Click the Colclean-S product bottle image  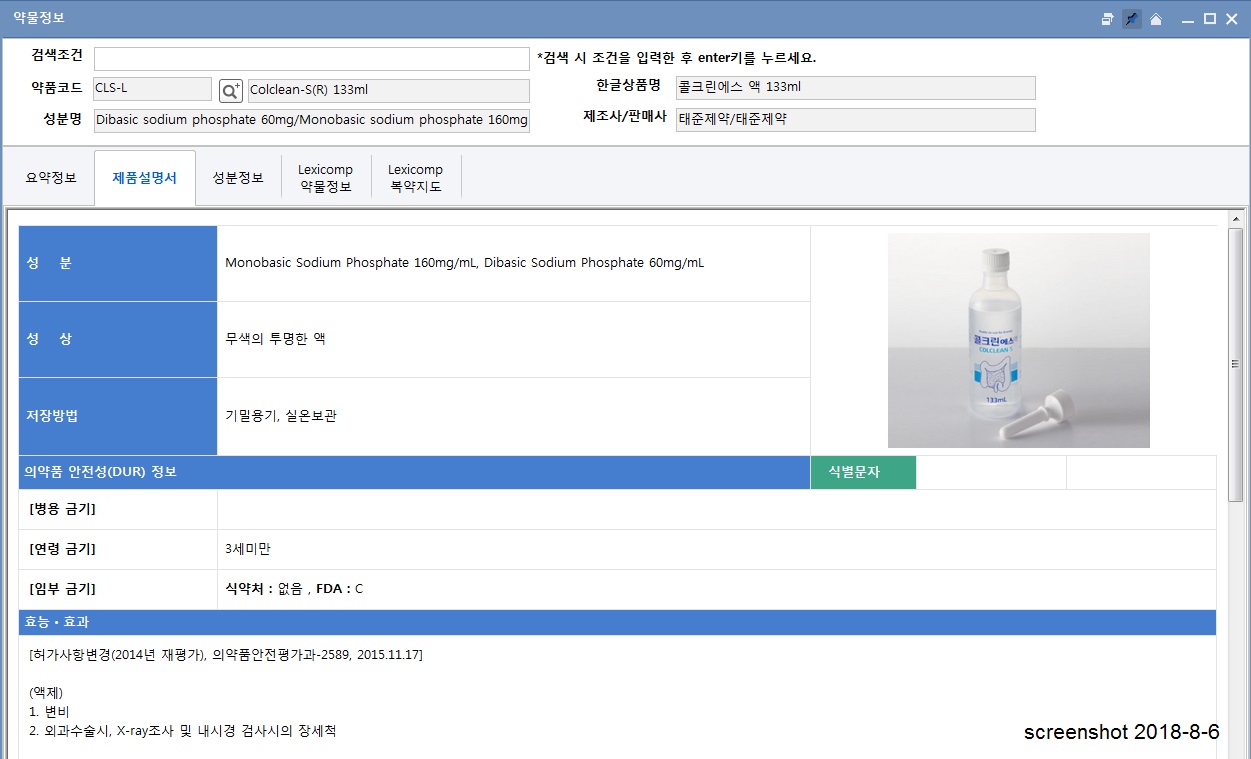click(x=1019, y=340)
